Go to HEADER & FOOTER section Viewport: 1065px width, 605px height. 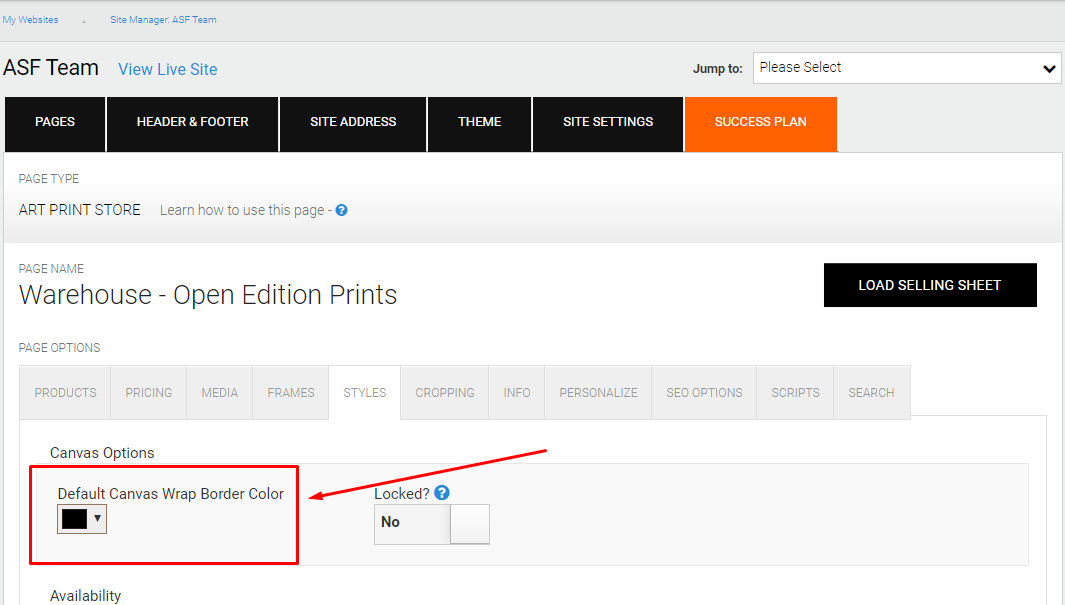(192, 122)
